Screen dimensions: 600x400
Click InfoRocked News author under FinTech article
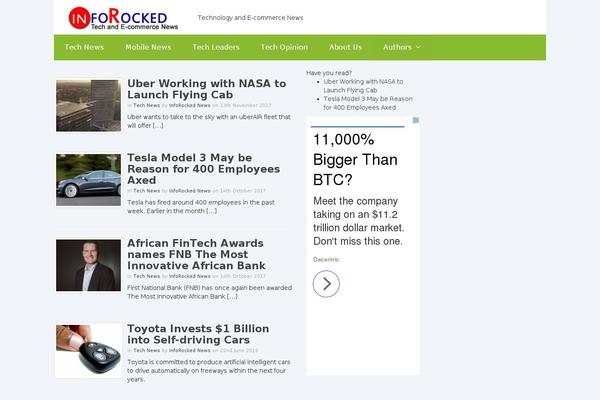(x=189, y=276)
